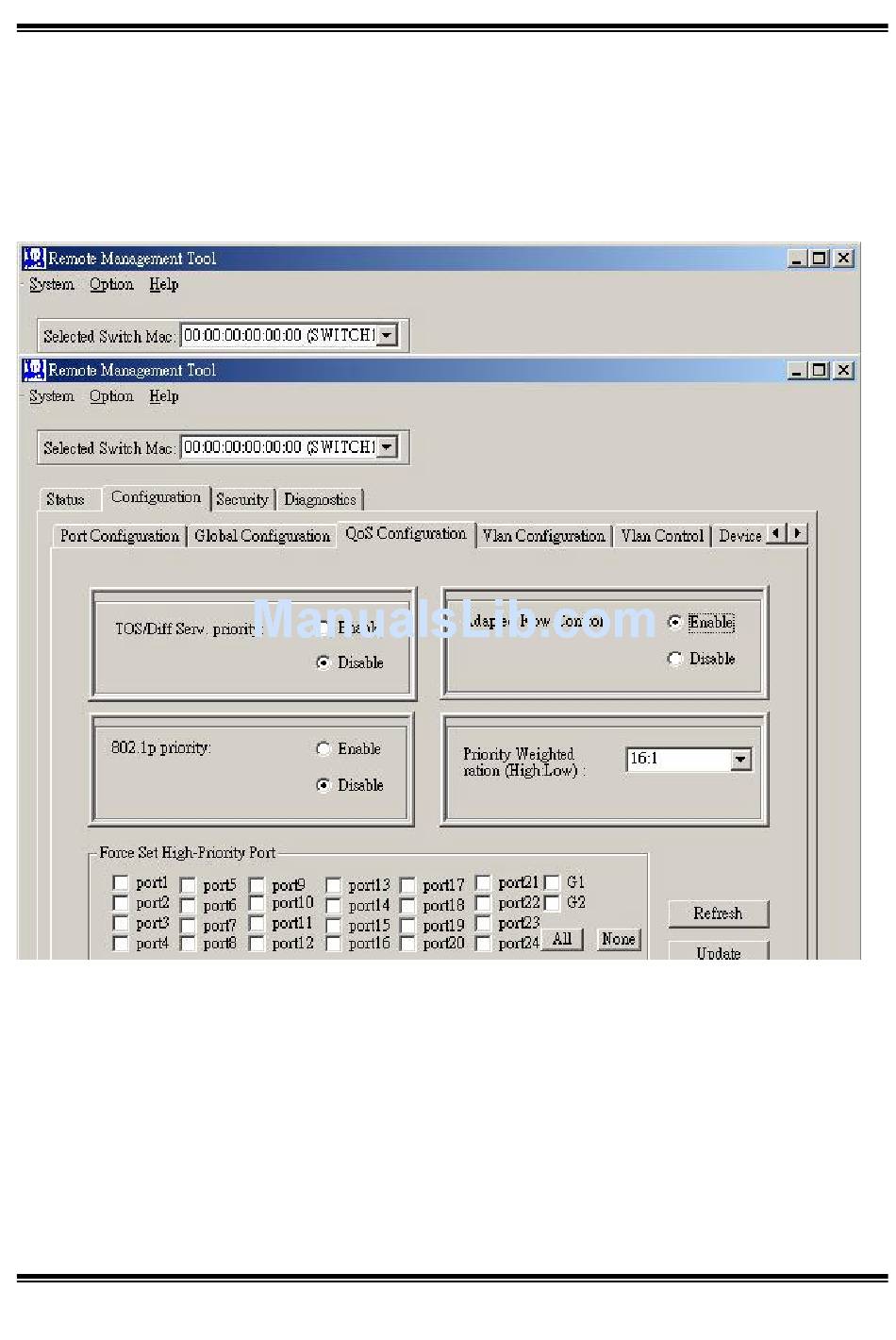Select Disable for TOS/Diff Serv priority

(x=324, y=662)
